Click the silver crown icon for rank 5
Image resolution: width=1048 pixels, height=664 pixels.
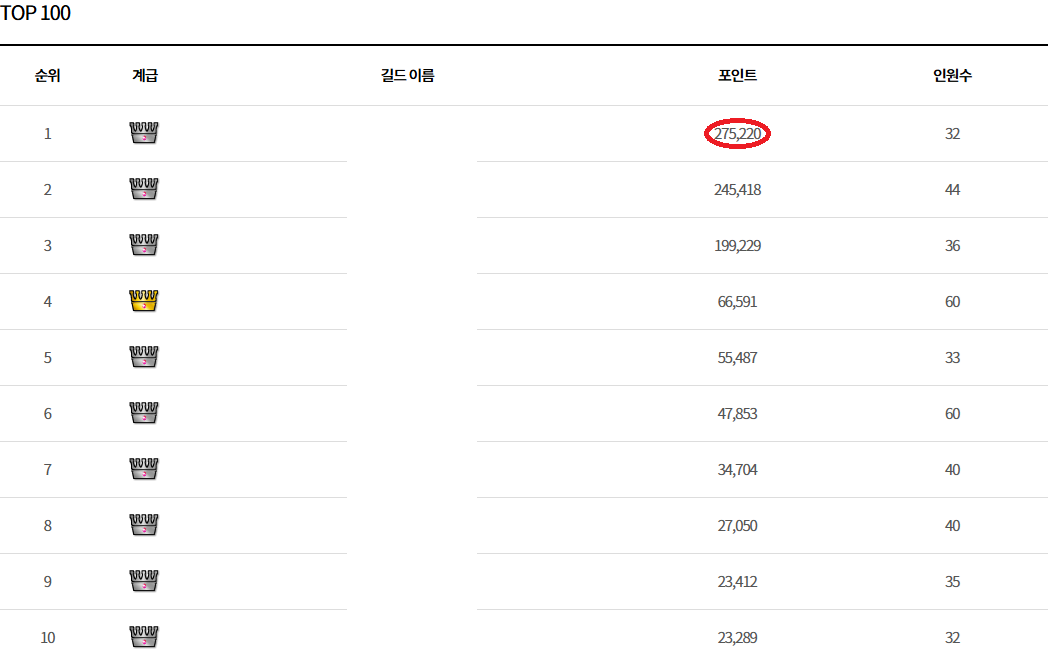pos(144,357)
